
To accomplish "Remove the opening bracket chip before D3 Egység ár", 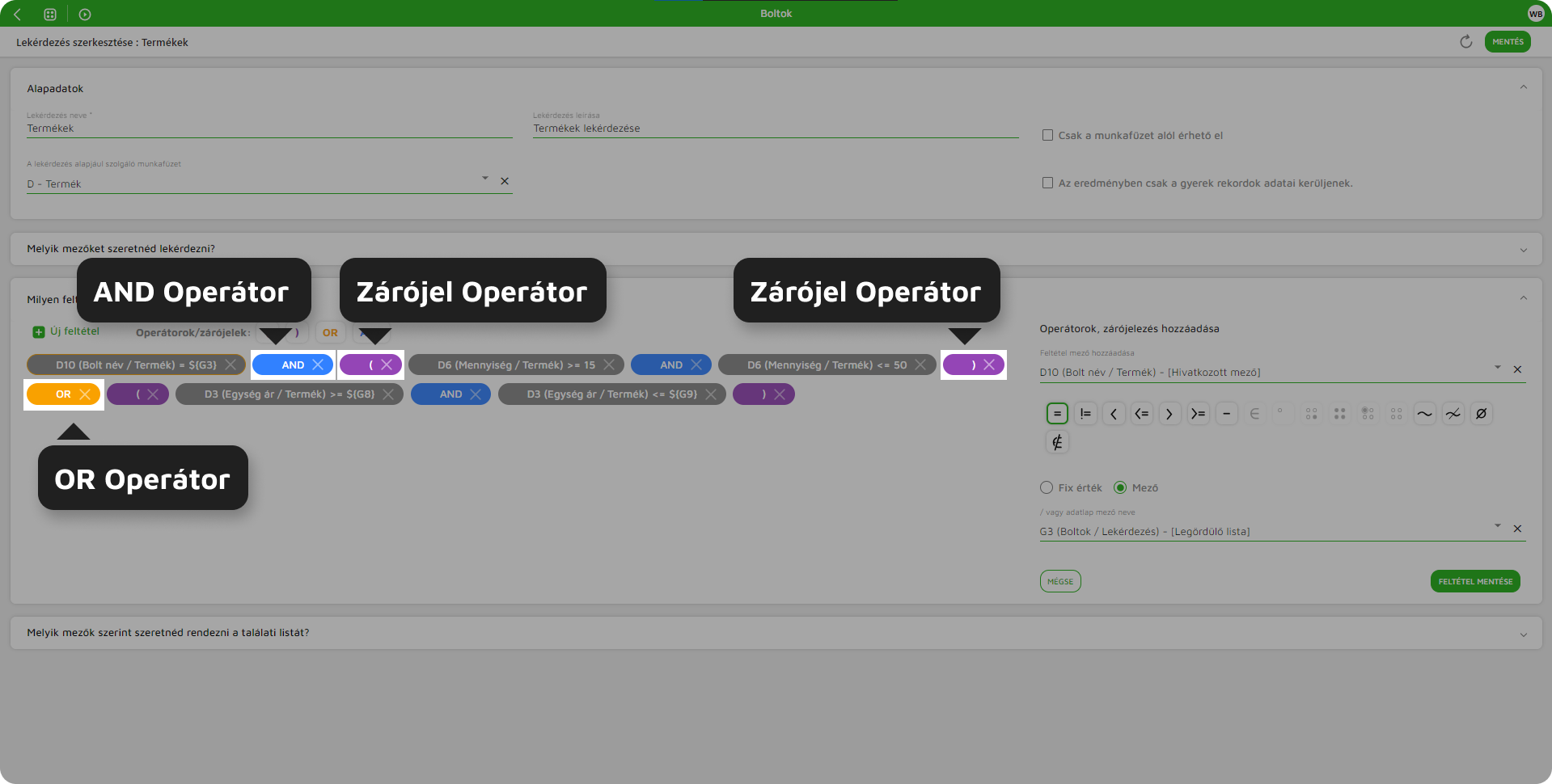I will click(153, 394).
